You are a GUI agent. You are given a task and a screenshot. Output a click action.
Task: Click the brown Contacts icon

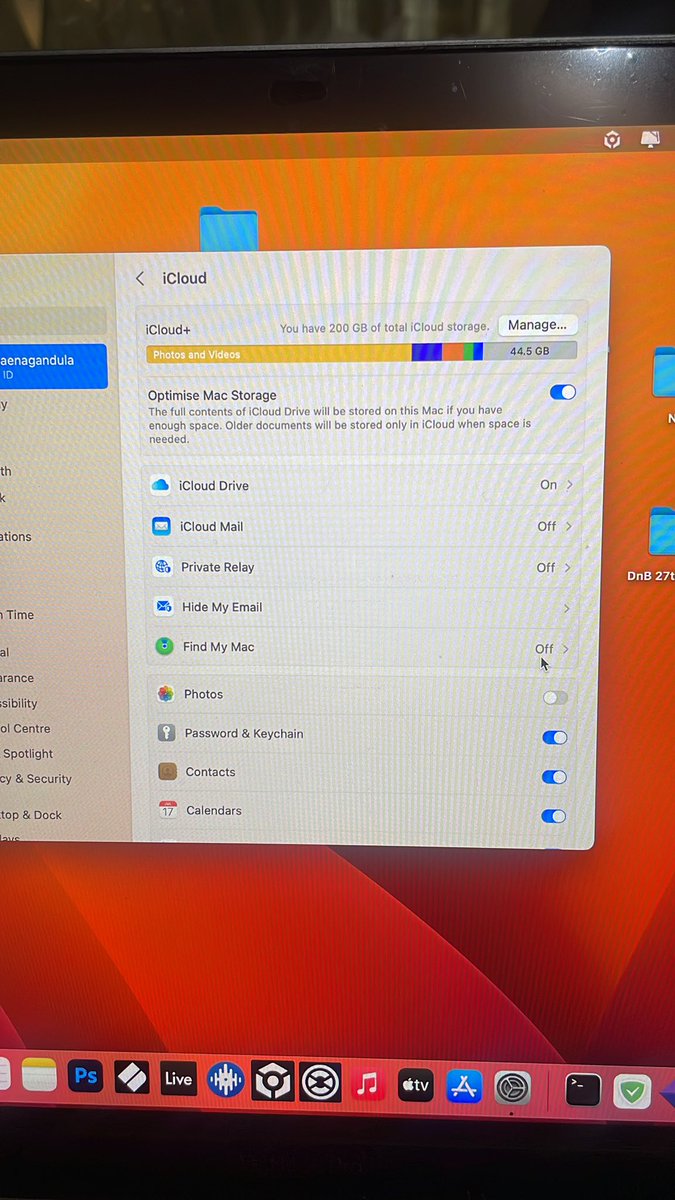click(x=167, y=772)
